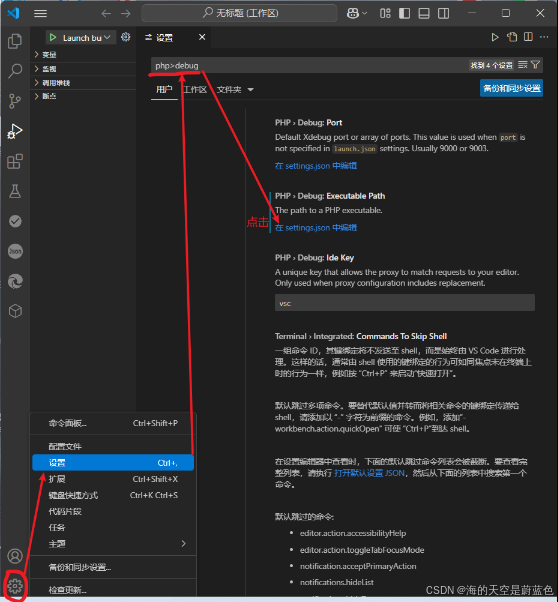Close the 设置 tab

click(202, 37)
